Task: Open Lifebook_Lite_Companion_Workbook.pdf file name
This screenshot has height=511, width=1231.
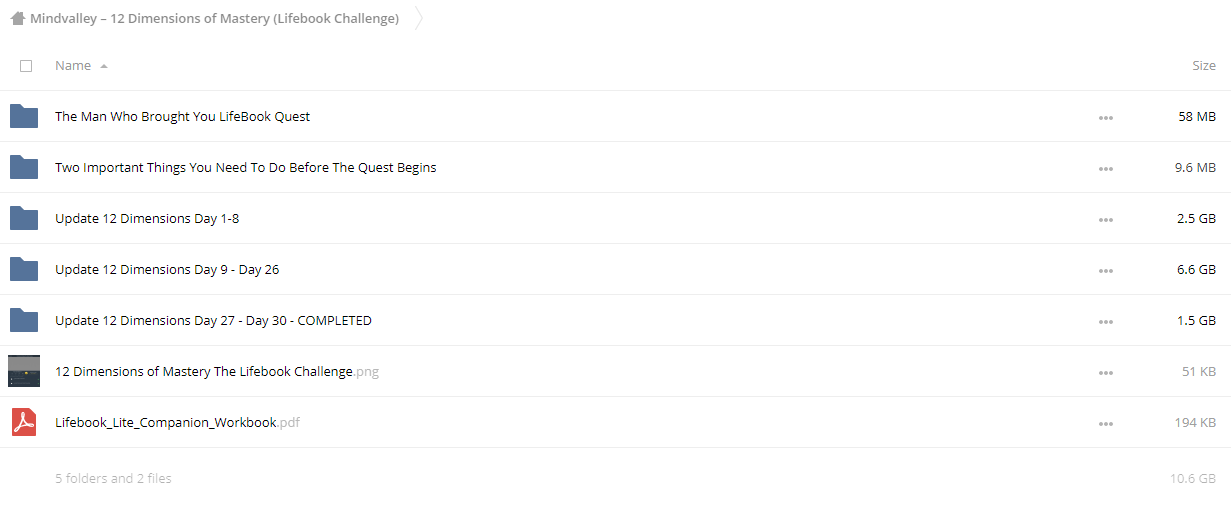Action: (x=177, y=422)
